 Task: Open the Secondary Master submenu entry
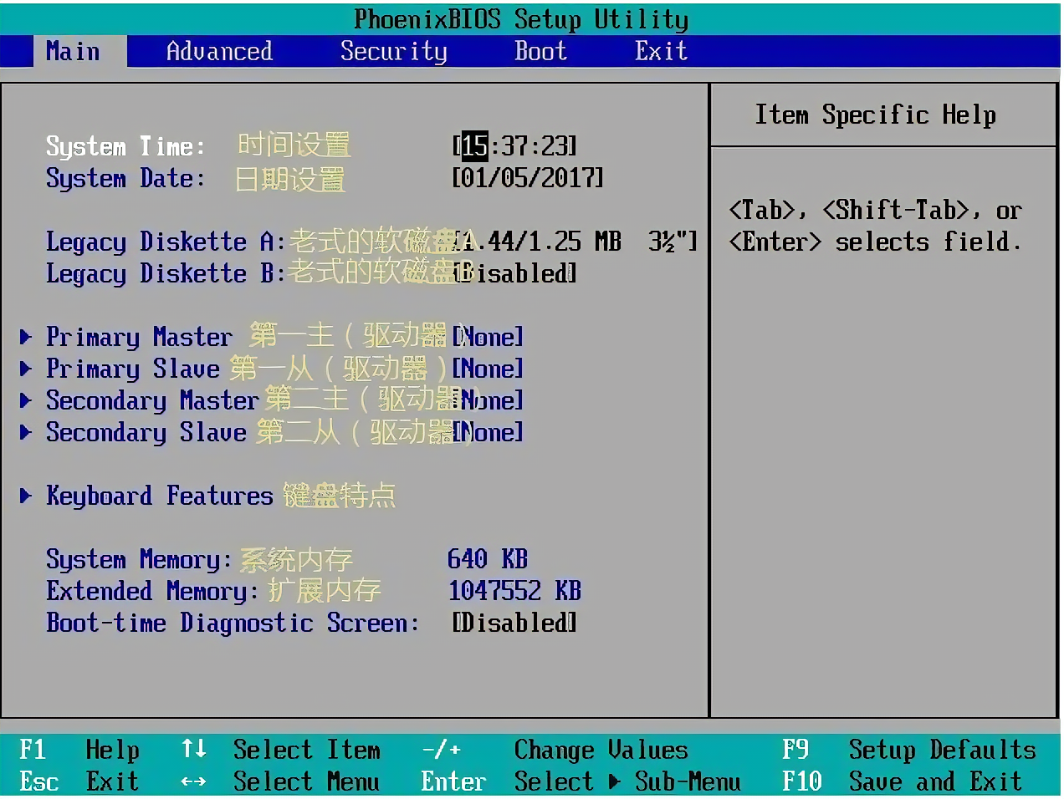153,401
